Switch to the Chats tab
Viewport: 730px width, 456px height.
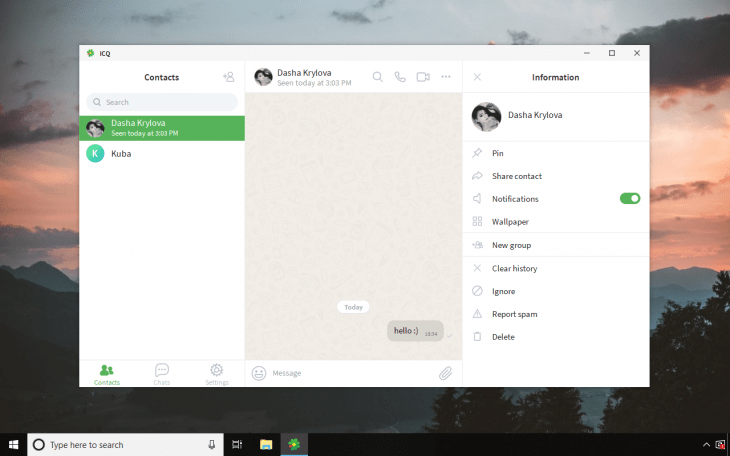click(162, 375)
